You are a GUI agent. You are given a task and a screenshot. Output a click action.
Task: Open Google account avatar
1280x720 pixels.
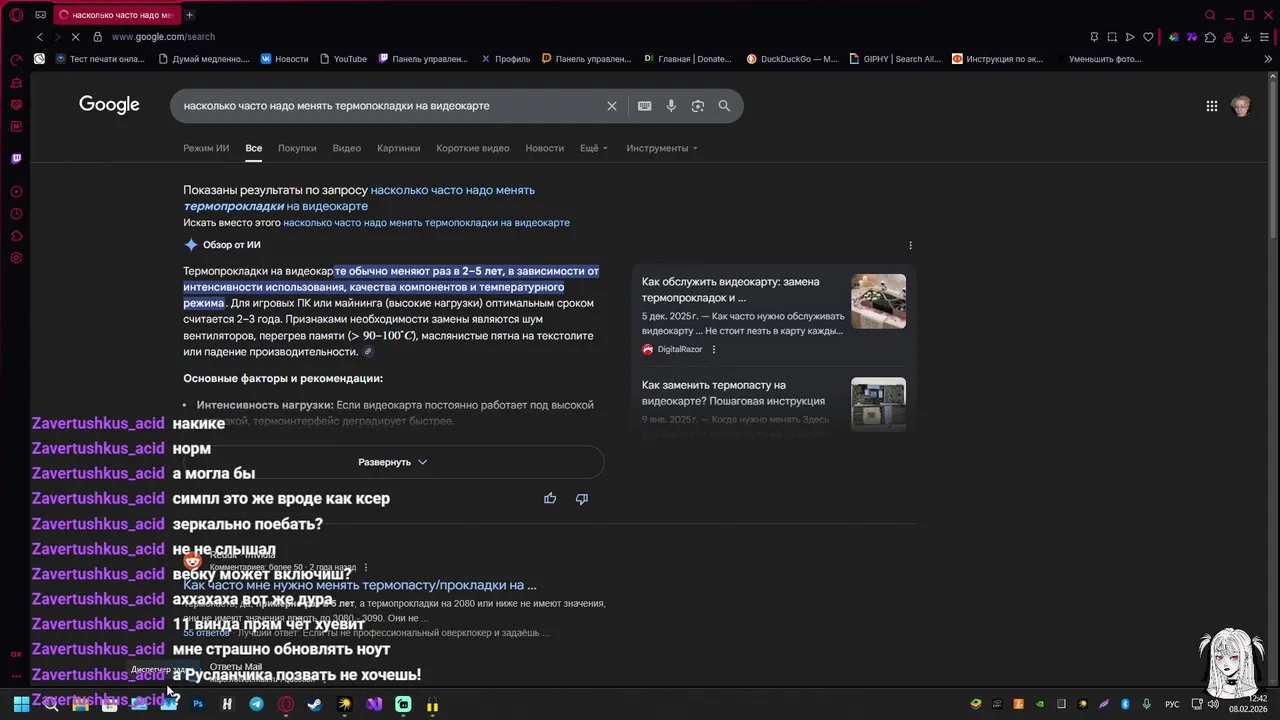pos(1241,106)
